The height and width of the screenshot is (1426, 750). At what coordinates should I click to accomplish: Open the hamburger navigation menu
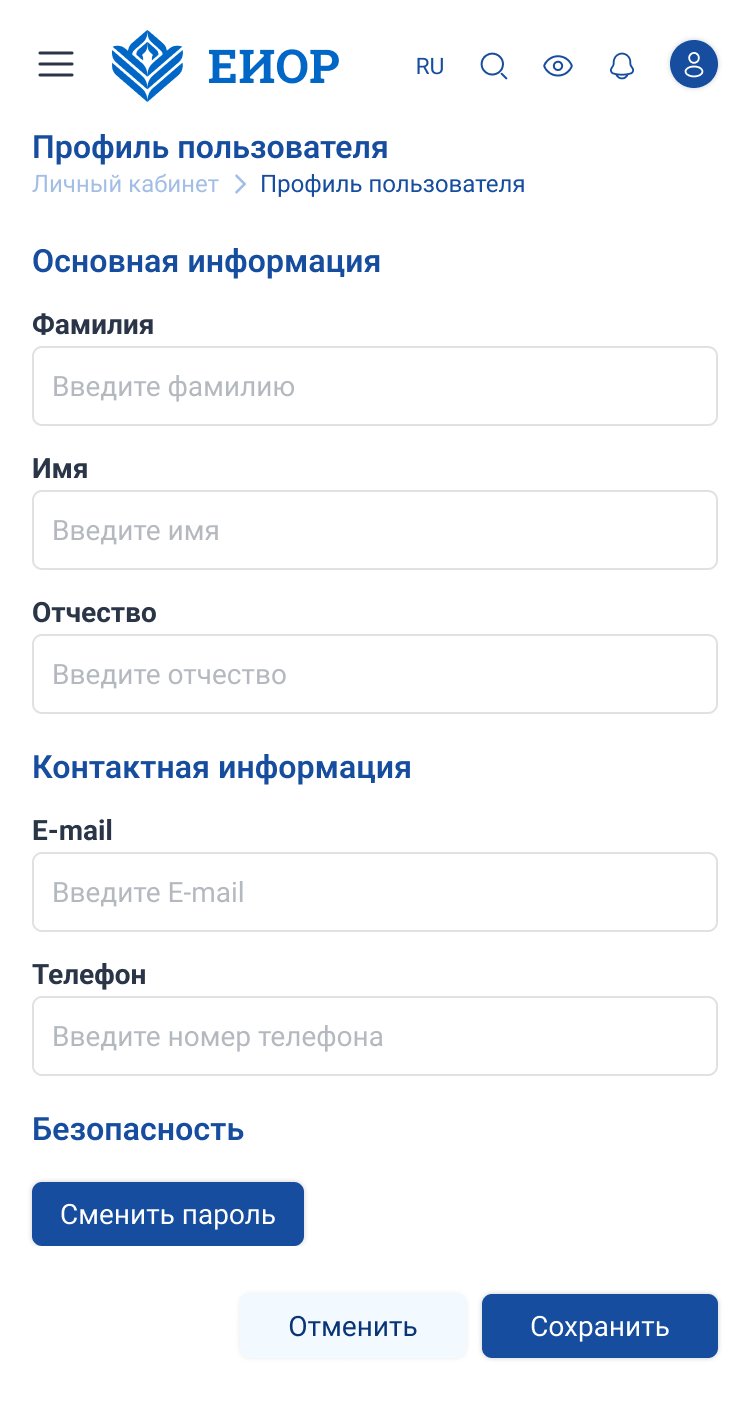tap(56, 65)
